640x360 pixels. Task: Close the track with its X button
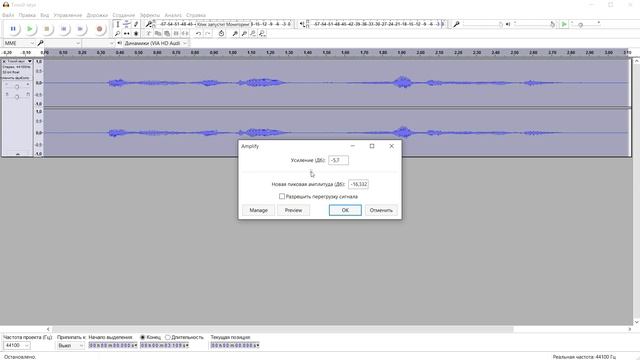(5, 61)
